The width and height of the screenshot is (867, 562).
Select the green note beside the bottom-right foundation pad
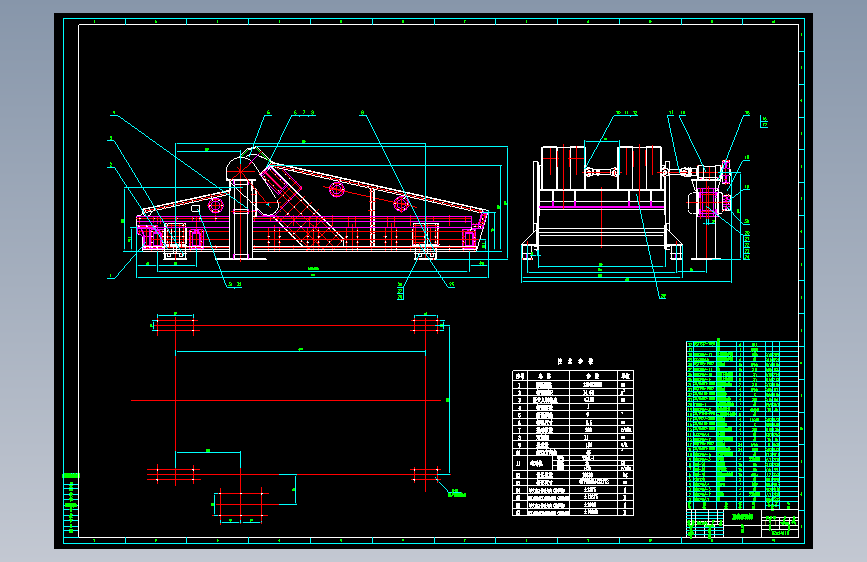(457, 493)
